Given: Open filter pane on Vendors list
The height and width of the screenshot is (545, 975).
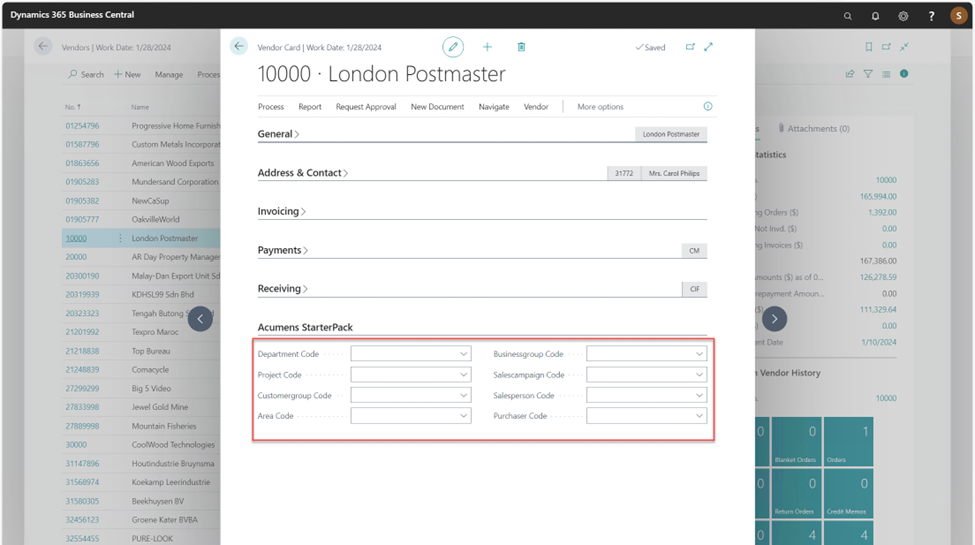Looking at the screenshot, I should point(868,74).
